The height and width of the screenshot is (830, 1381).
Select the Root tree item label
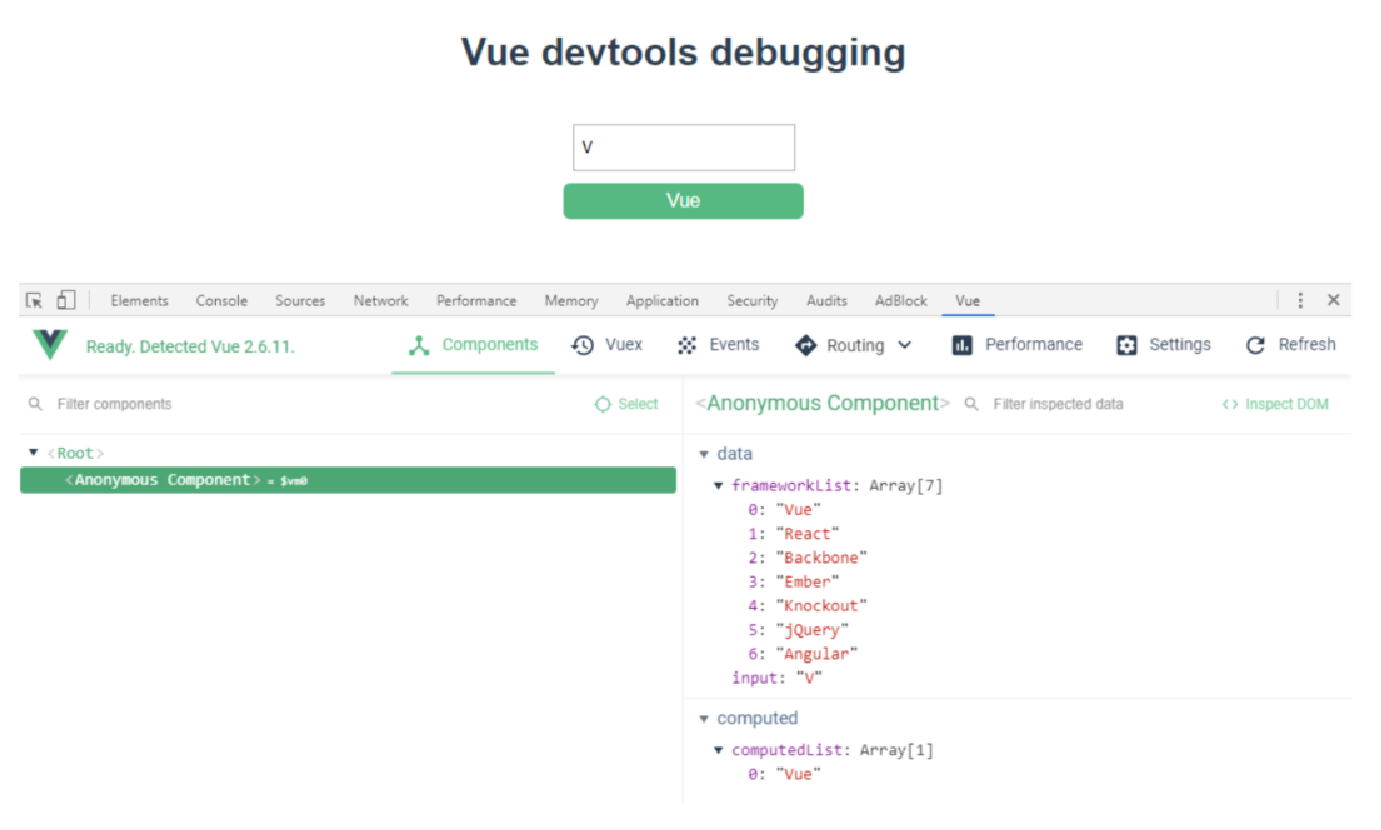coord(75,453)
